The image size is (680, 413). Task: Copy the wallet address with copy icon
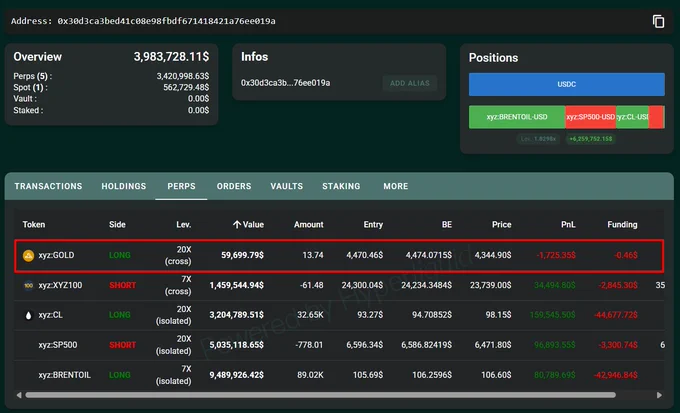click(658, 21)
